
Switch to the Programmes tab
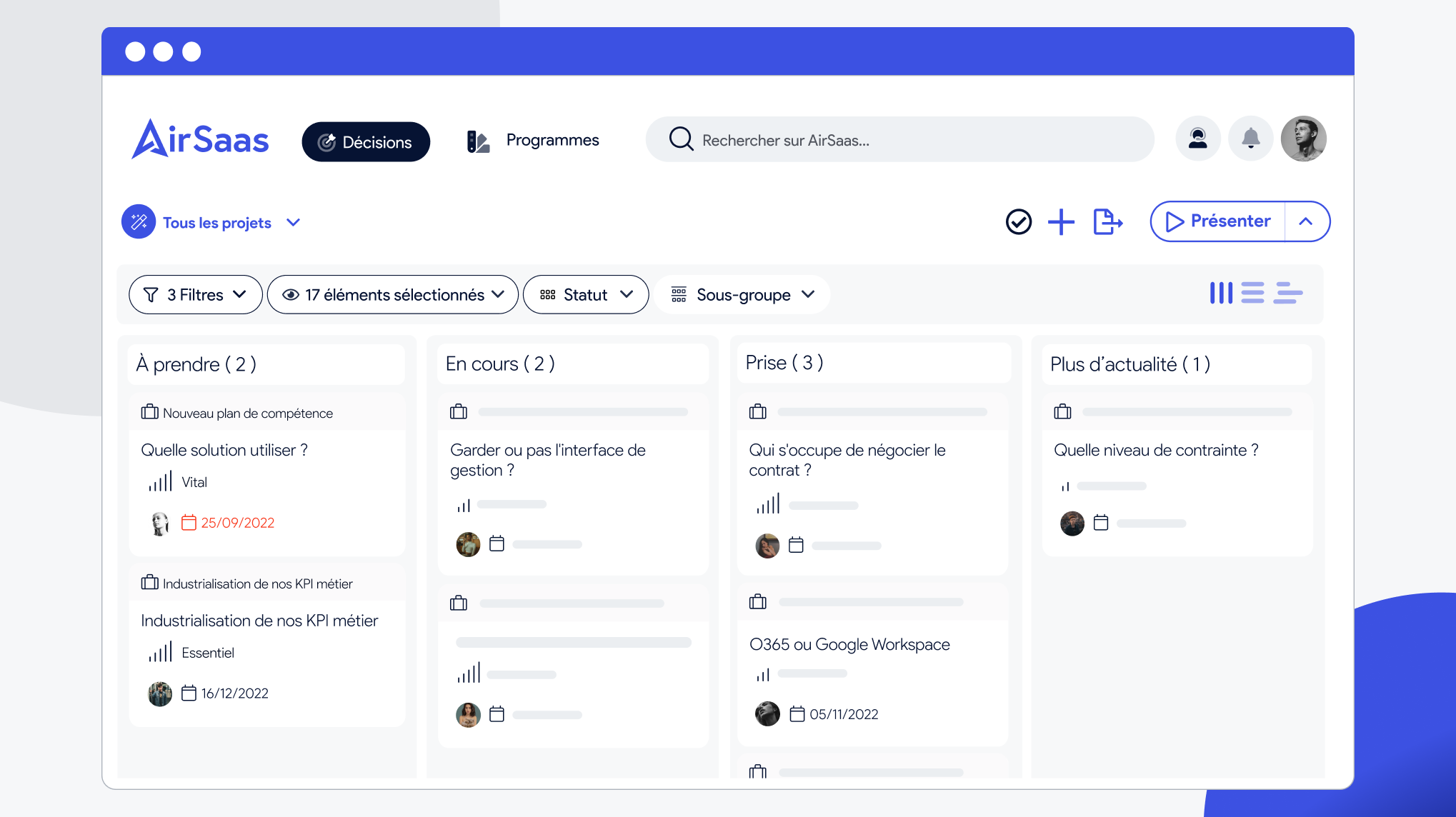[x=552, y=140]
